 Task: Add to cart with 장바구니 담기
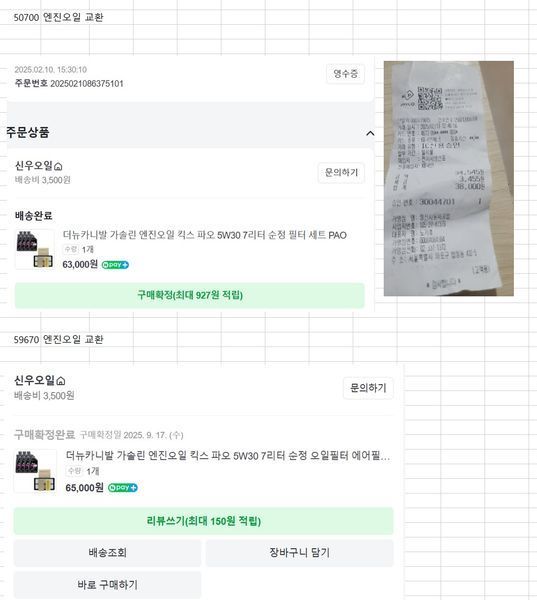click(x=299, y=553)
